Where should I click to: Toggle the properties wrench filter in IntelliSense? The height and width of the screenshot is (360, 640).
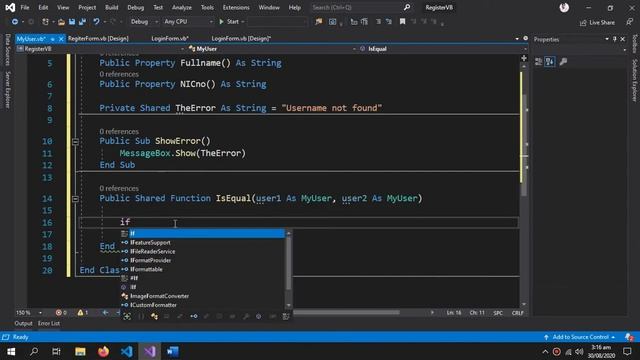coord(246,316)
